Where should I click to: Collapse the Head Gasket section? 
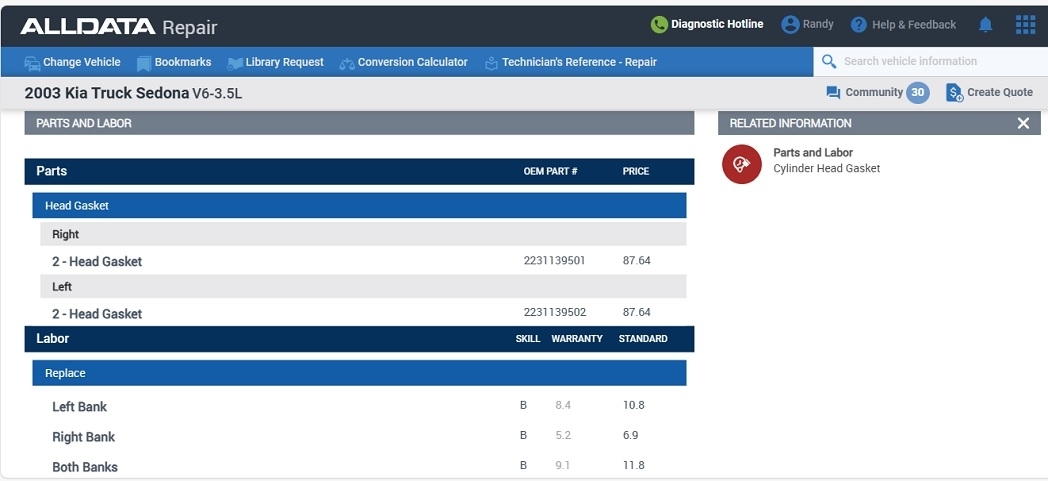(359, 206)
